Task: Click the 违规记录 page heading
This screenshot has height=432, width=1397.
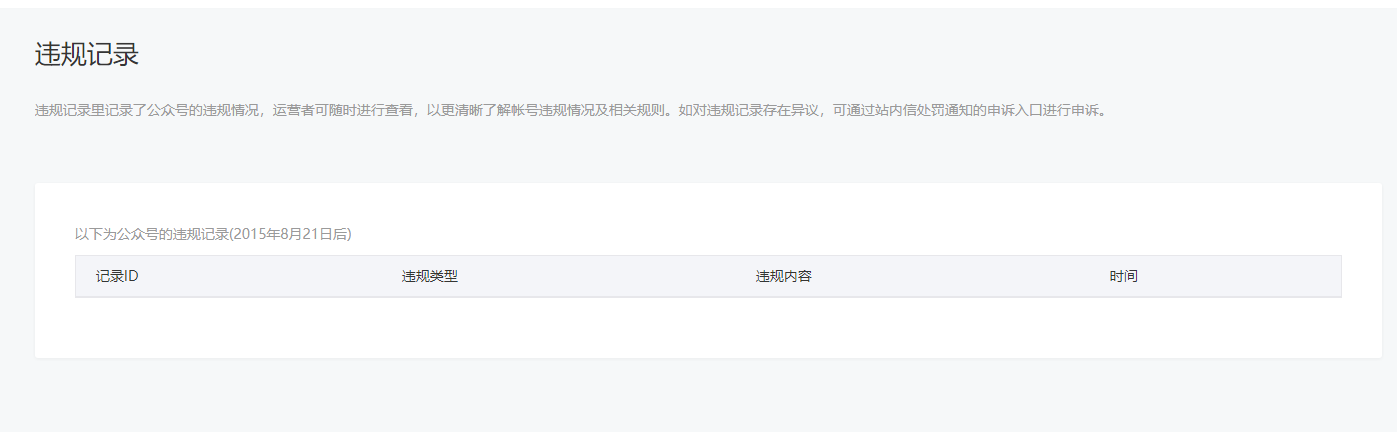Action: [87, 55]
